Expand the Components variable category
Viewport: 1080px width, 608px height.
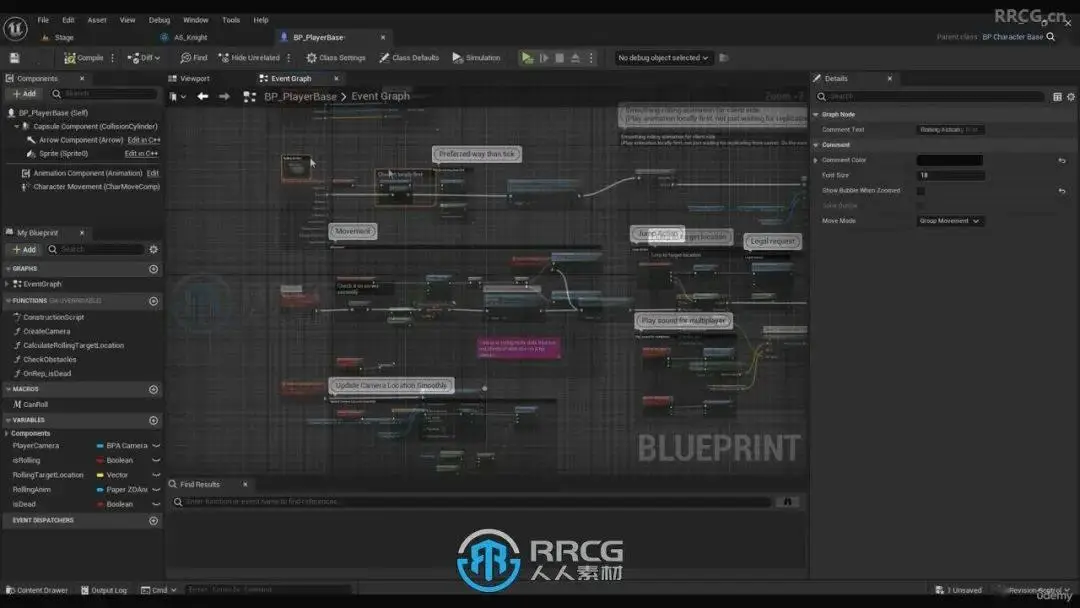click(7, 433)
